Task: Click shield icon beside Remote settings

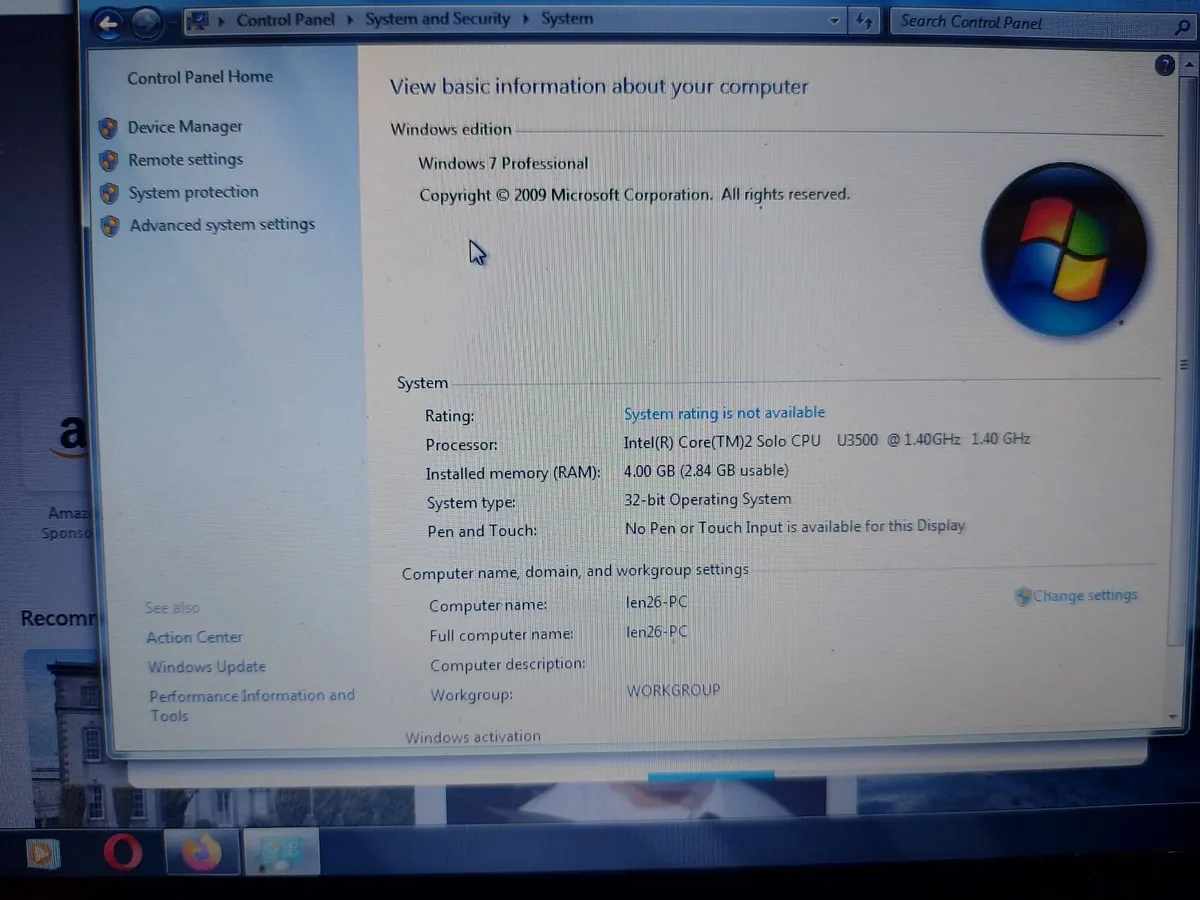Action: click(109, 161)
